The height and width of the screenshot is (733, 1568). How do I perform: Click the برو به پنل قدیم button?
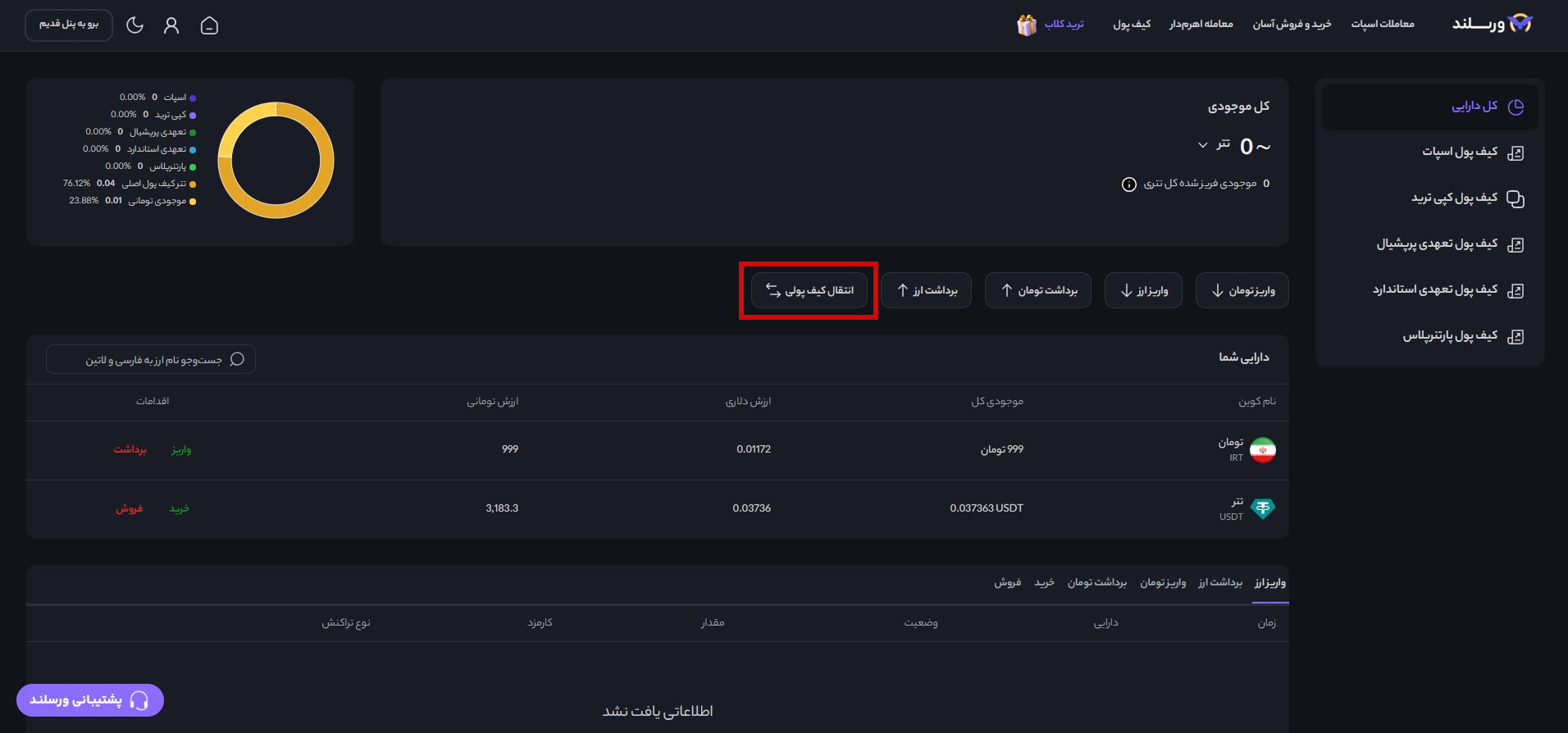click(69, 25)
